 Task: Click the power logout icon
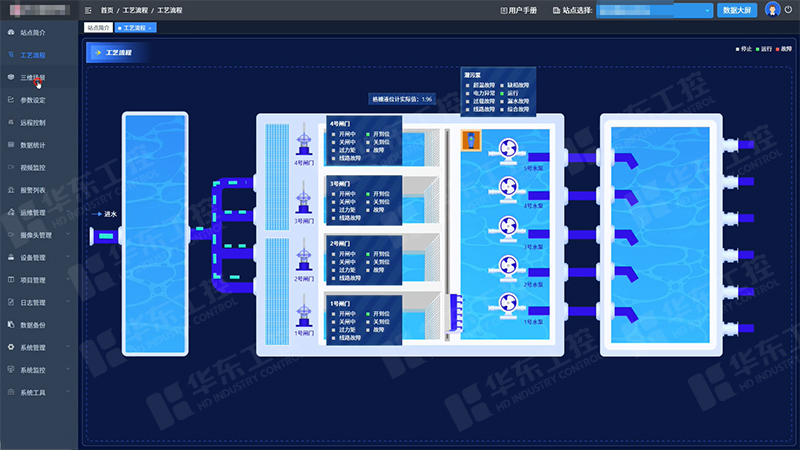click(788, 10)
